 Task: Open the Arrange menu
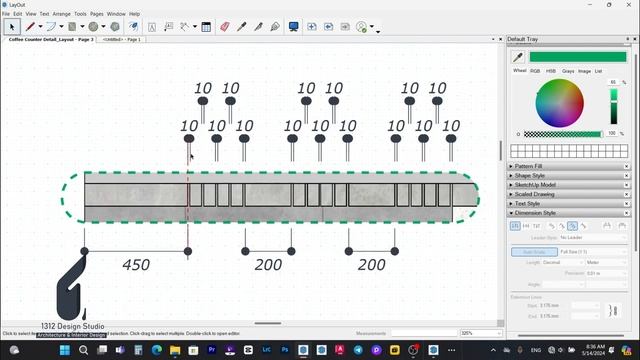tap(62, 14)
